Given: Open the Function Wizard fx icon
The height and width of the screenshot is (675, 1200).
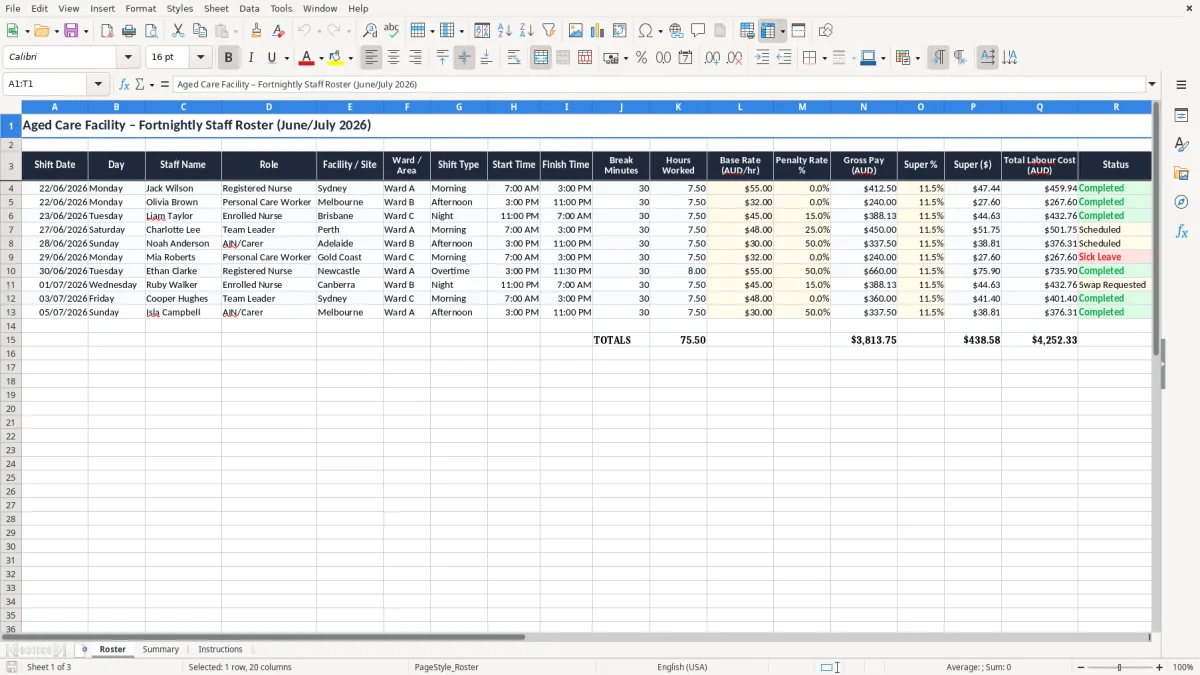Looking at the screenshot, I should click(x=124, y=84).
